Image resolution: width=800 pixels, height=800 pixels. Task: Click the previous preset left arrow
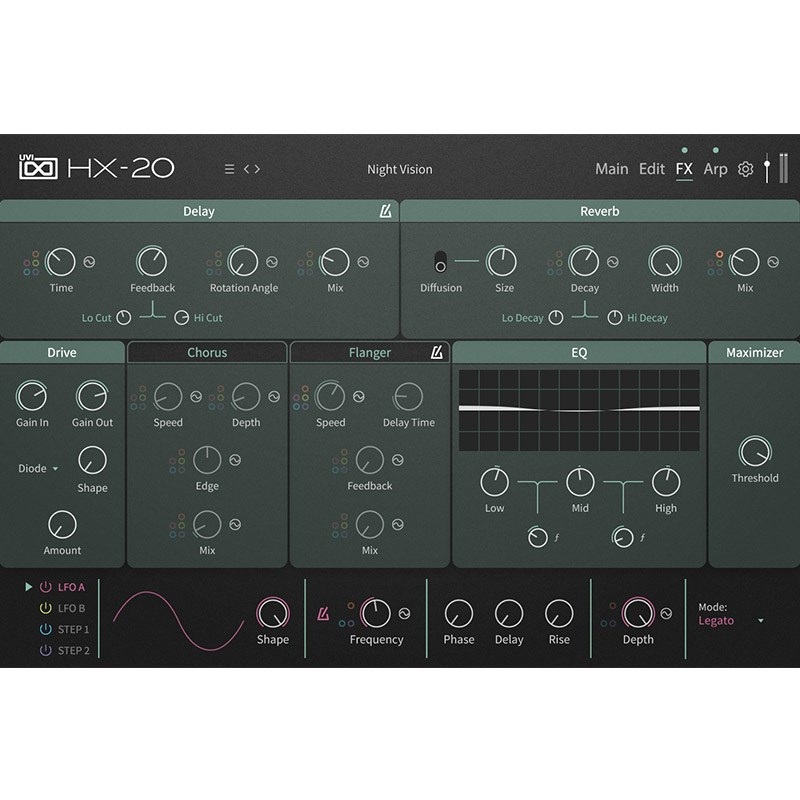click(246, 169)
